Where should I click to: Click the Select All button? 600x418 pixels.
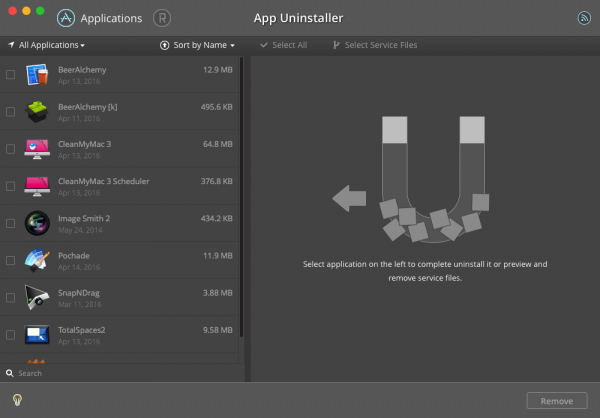284,45
